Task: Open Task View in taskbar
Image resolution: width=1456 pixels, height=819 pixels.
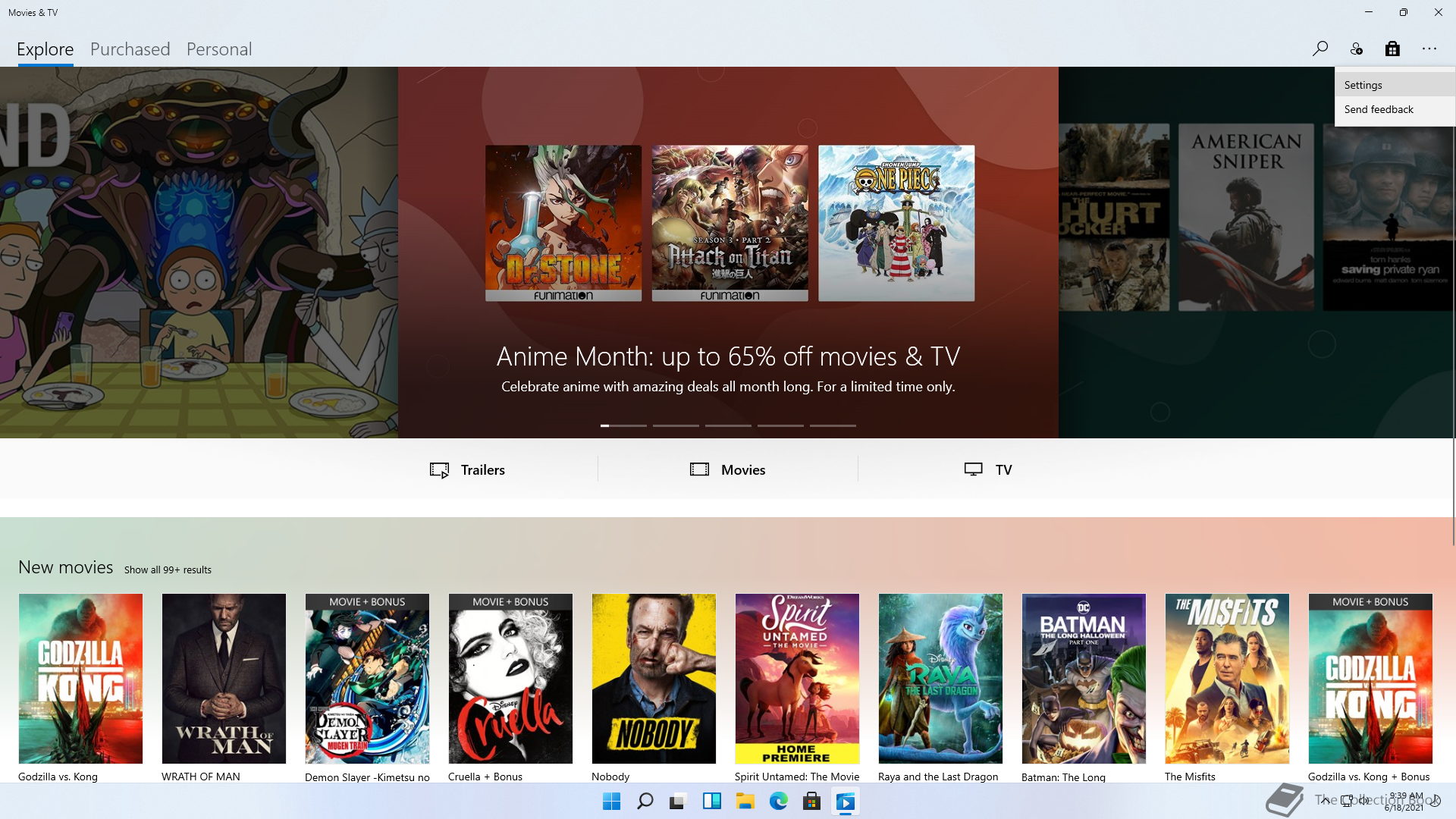Action: [x=678, y=802]
